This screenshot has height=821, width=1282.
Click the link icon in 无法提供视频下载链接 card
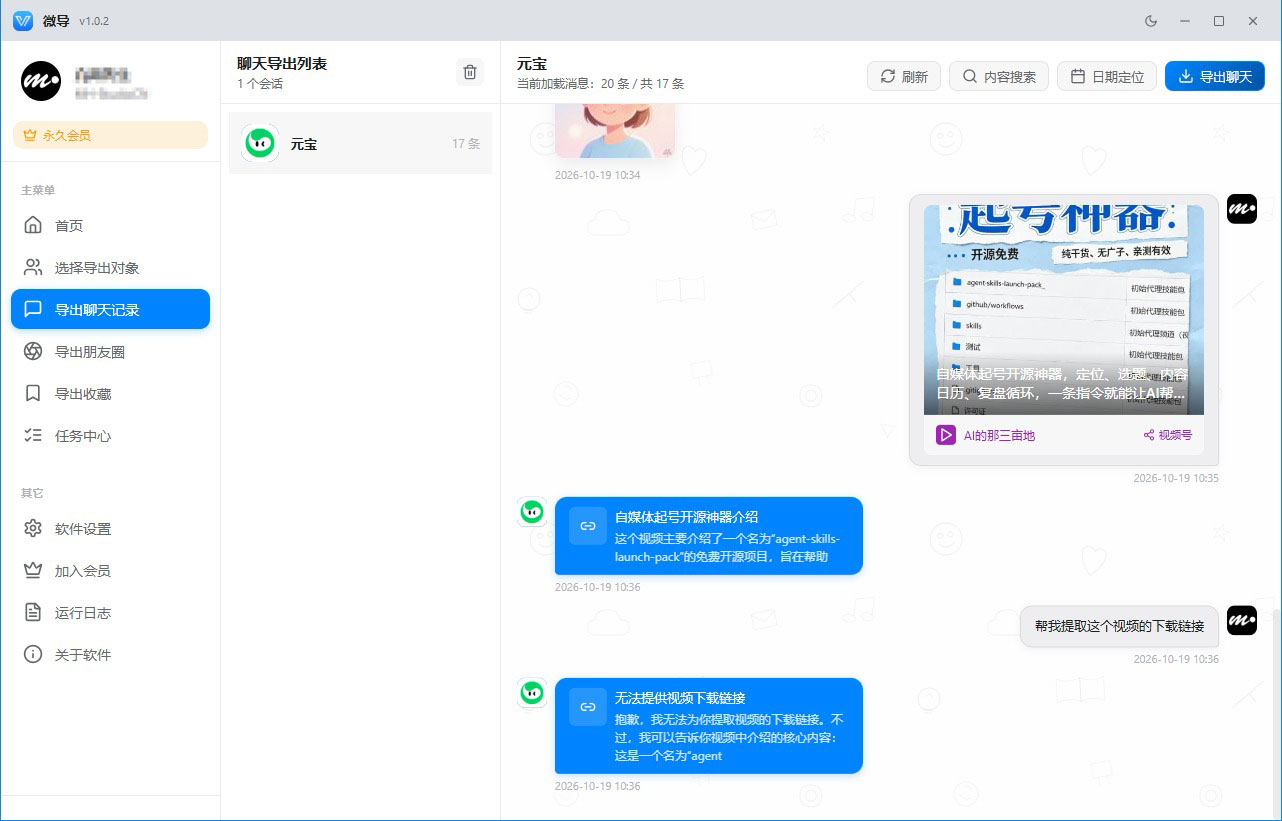click(x=588, y=707)
